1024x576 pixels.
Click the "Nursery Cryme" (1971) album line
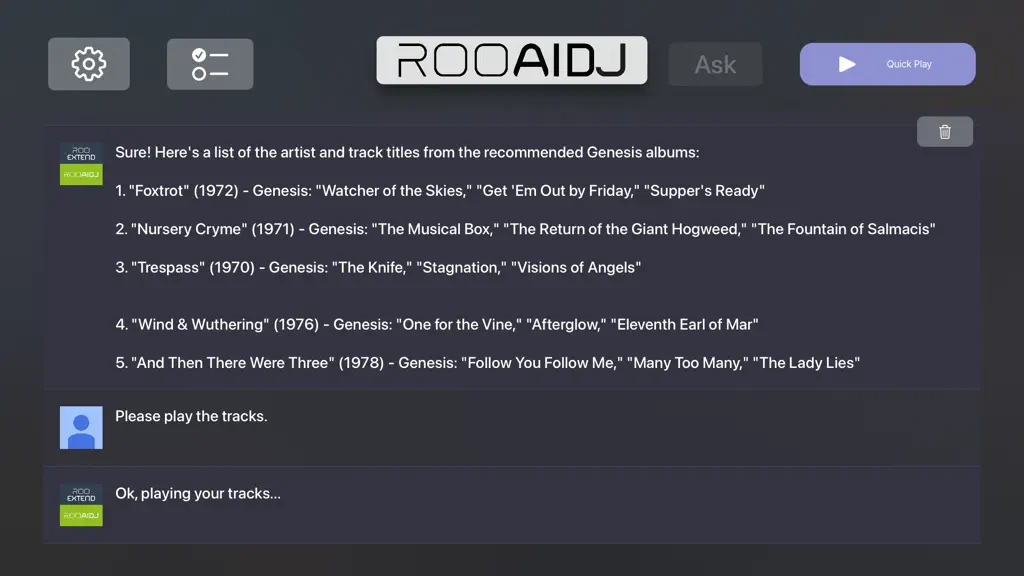(525, 229)
